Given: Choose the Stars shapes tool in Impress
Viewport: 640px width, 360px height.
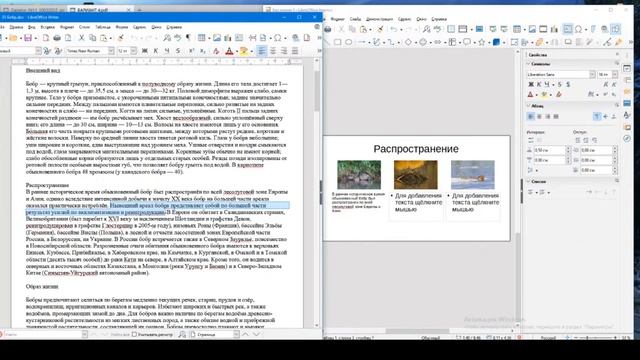Looking at the screenshot, I should (x=482, y=42).
